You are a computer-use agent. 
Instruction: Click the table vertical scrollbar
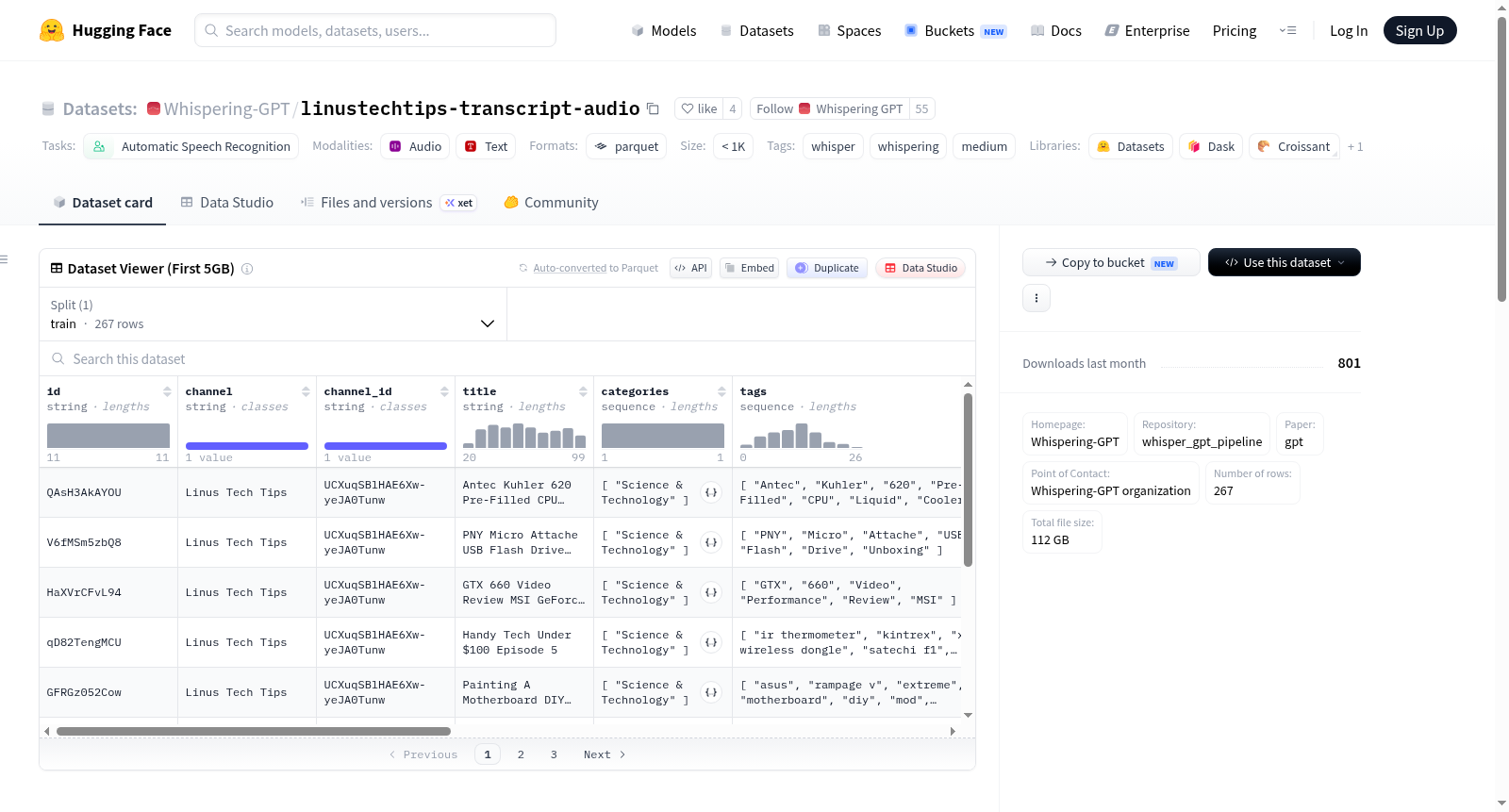968,481
